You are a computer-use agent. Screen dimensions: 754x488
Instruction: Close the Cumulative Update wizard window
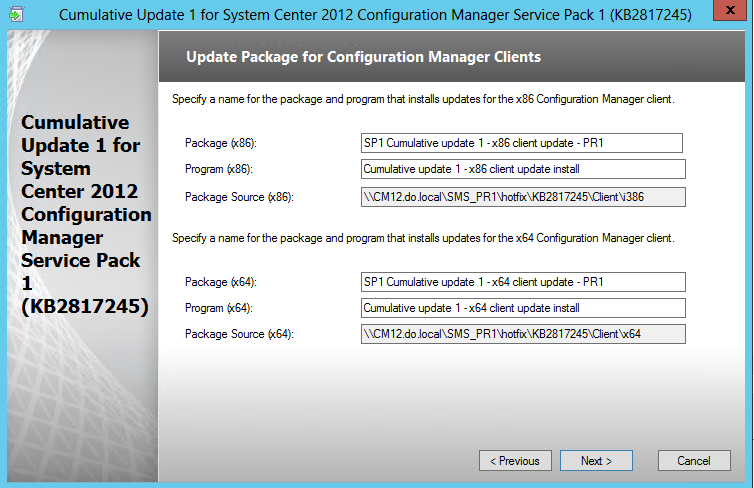point(729,10)
